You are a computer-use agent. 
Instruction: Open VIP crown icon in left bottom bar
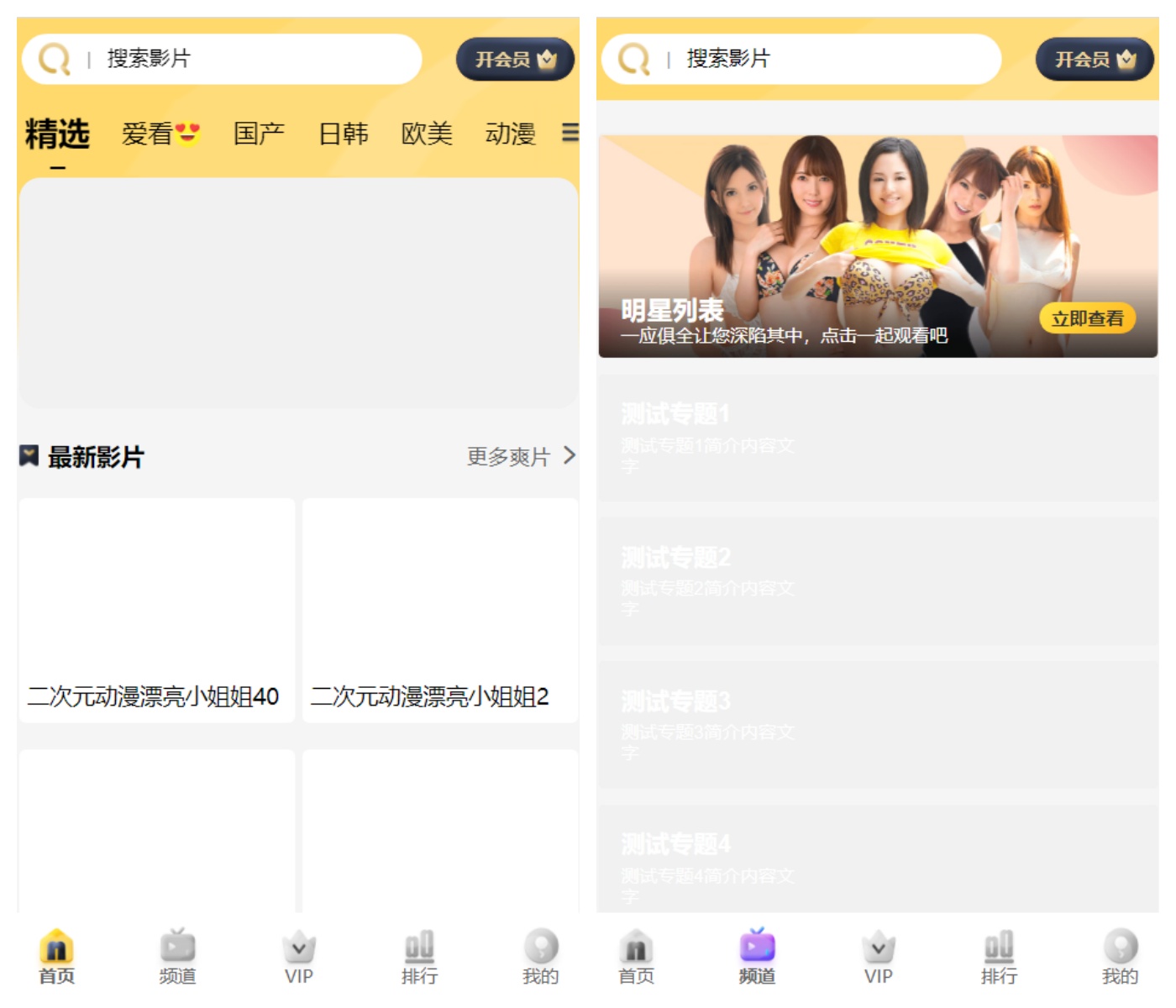pos(298,948)
